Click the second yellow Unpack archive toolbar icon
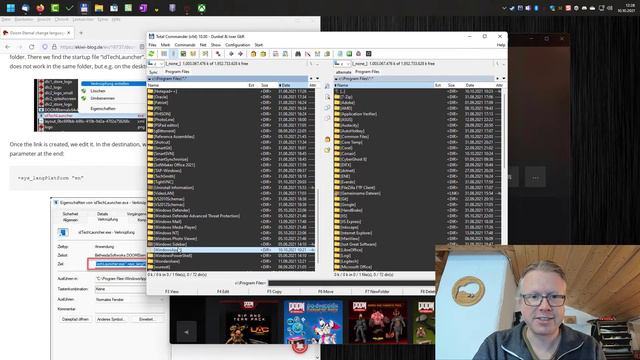Image resolution: width=640 pixels, height=360 pixels. (263, 54)
